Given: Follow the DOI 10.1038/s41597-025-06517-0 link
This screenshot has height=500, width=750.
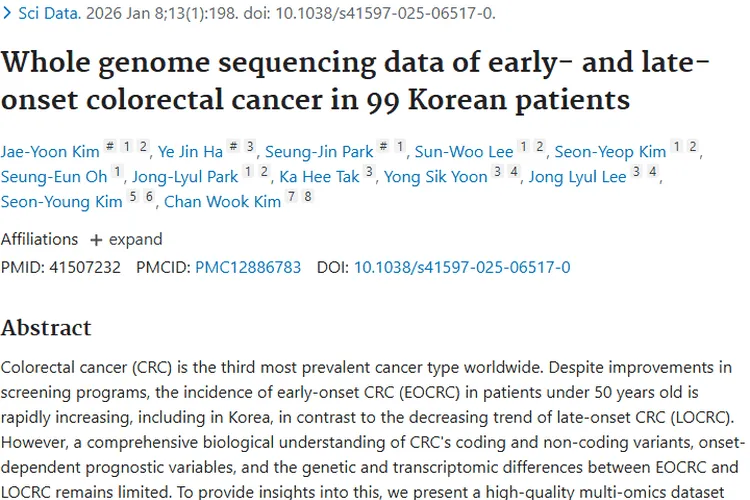Looking at the screenshot, I should click(x=462, y=267).
